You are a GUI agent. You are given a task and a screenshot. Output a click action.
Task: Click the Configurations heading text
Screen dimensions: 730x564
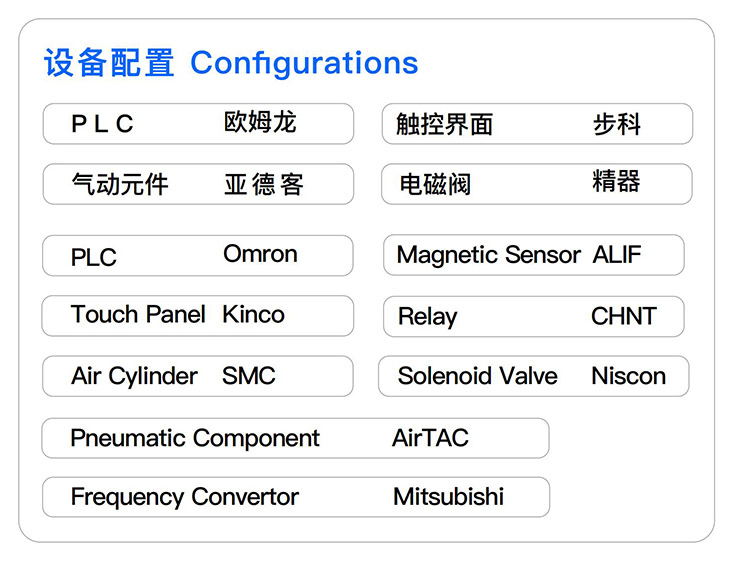(x=304, y=63)
